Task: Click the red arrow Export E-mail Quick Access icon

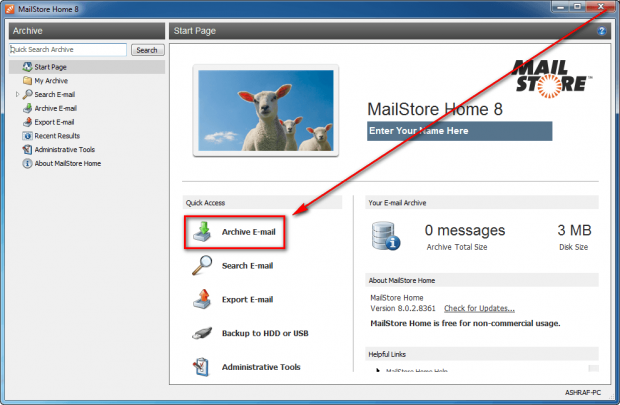Action: tap(202, 299)
